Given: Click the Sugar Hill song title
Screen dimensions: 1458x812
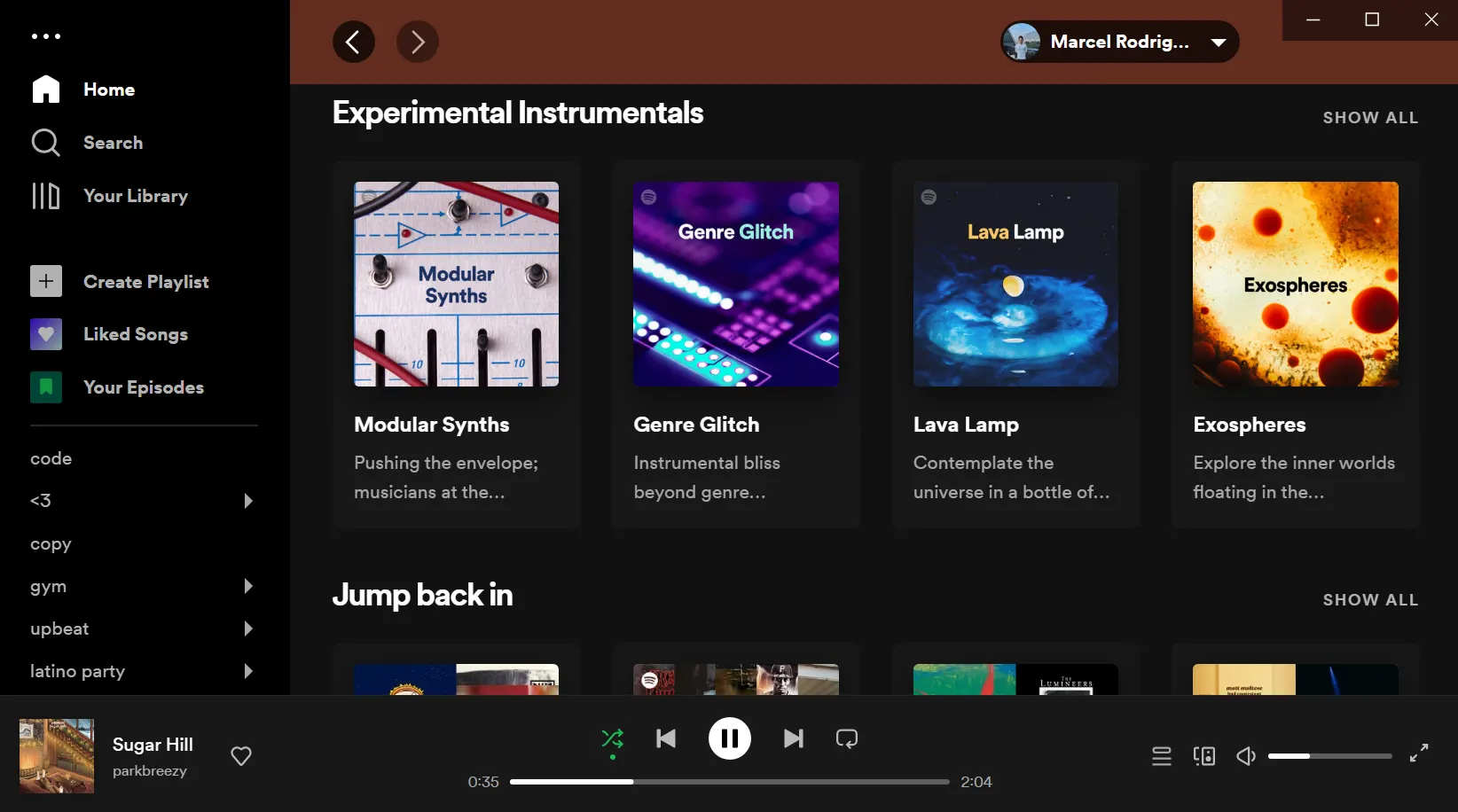Looking at the screenshot, I should point(153,745).
